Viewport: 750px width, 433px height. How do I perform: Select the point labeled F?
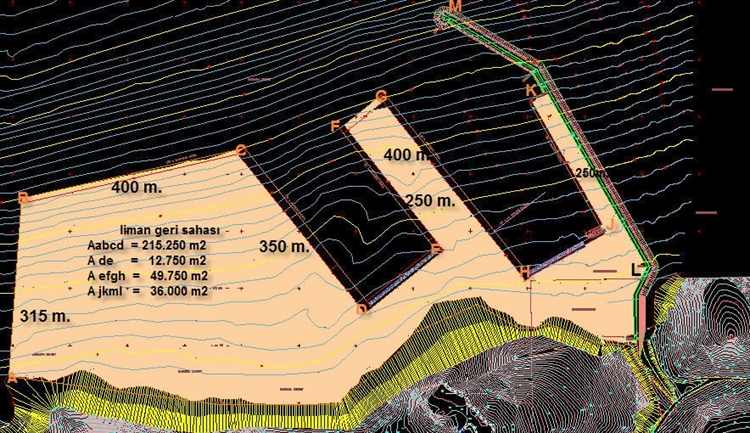tap(336, 126)
